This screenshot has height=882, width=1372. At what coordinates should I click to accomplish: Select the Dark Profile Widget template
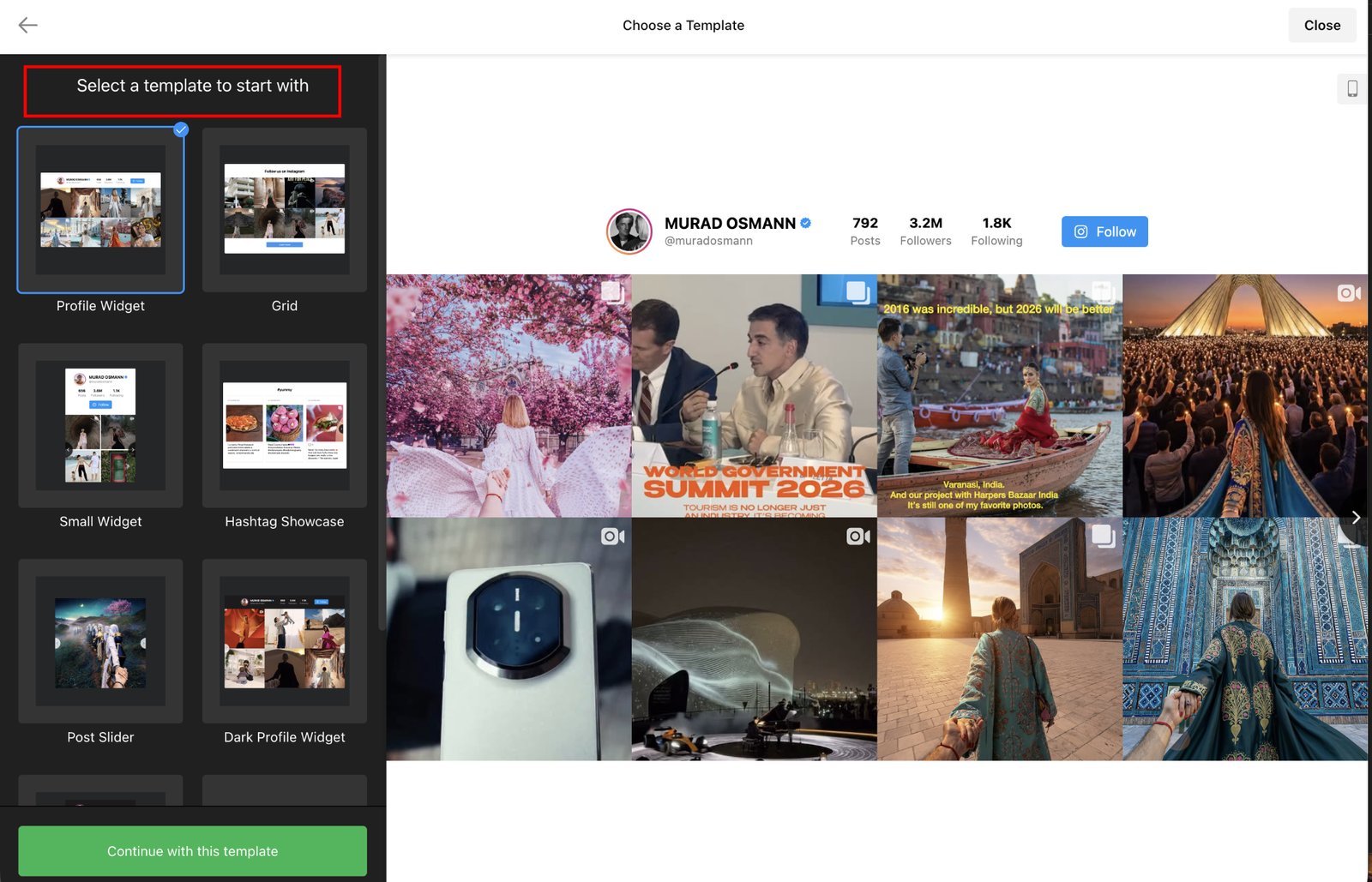(x=285, y=641)
